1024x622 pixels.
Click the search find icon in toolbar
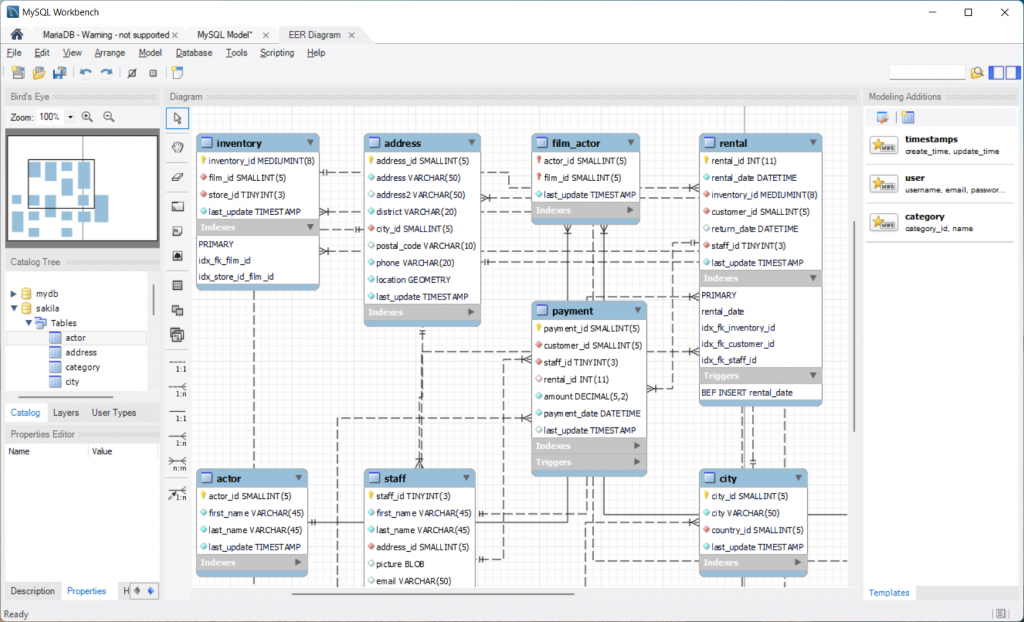pos(977,73)
